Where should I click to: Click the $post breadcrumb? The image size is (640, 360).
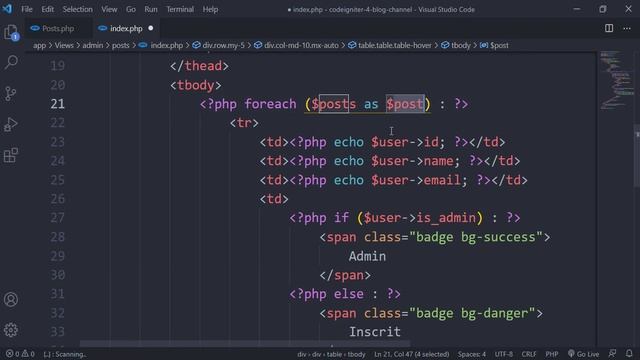pyautogui.click(x=494, y=45)
